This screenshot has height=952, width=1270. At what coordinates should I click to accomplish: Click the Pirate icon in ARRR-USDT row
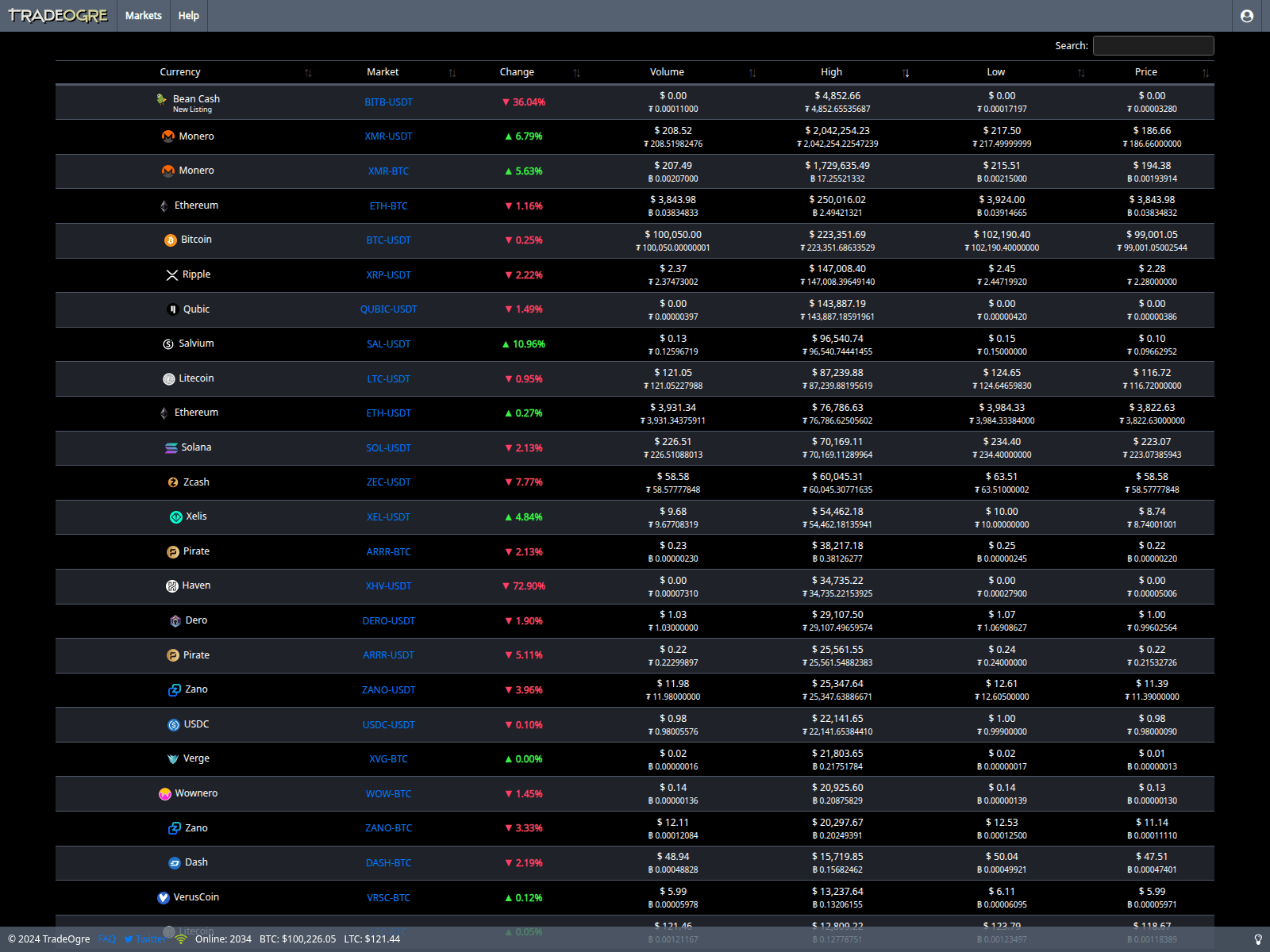click(173, 655)
